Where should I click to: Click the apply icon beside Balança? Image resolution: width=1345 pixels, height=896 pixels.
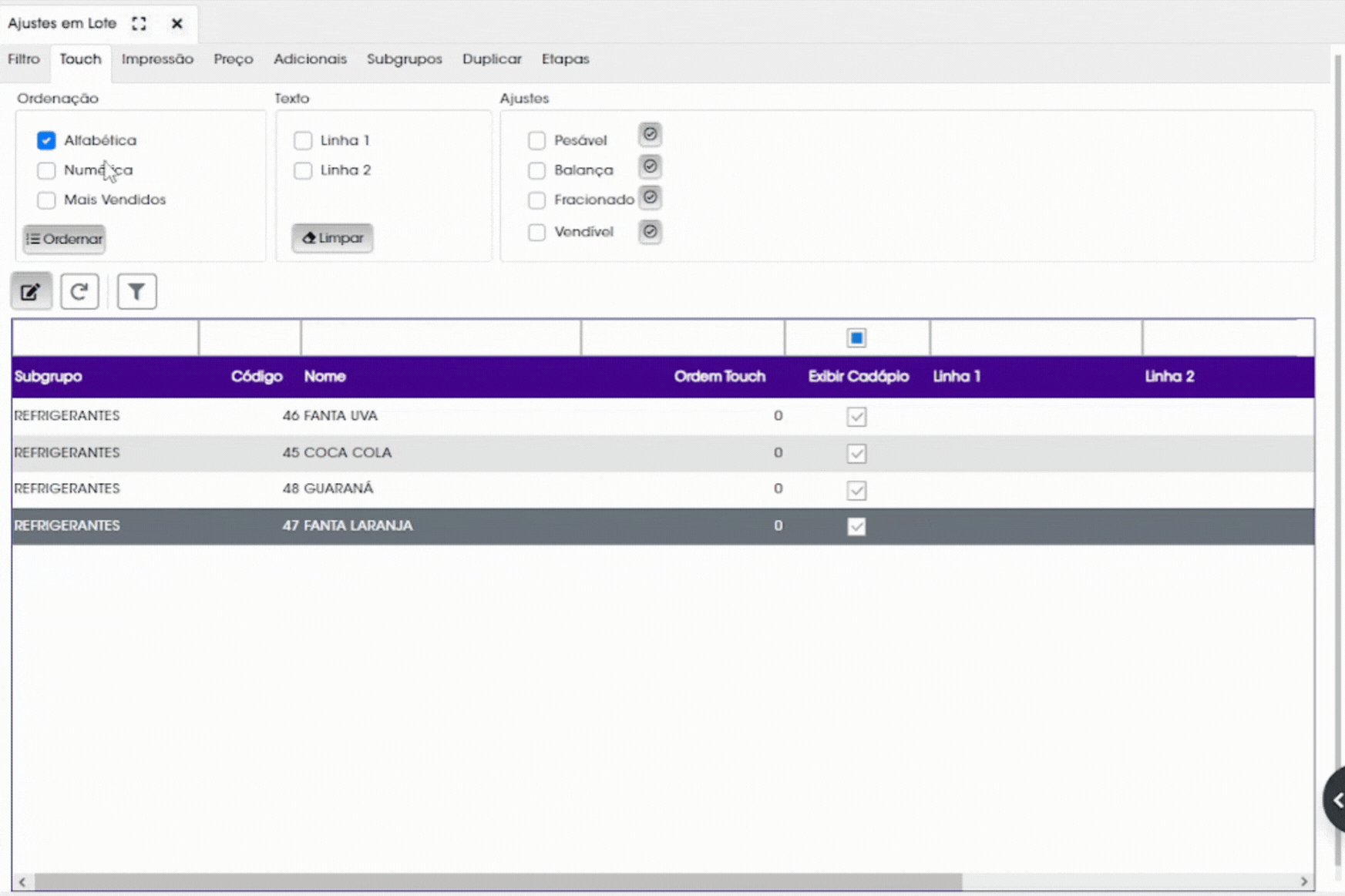(650, 166)
